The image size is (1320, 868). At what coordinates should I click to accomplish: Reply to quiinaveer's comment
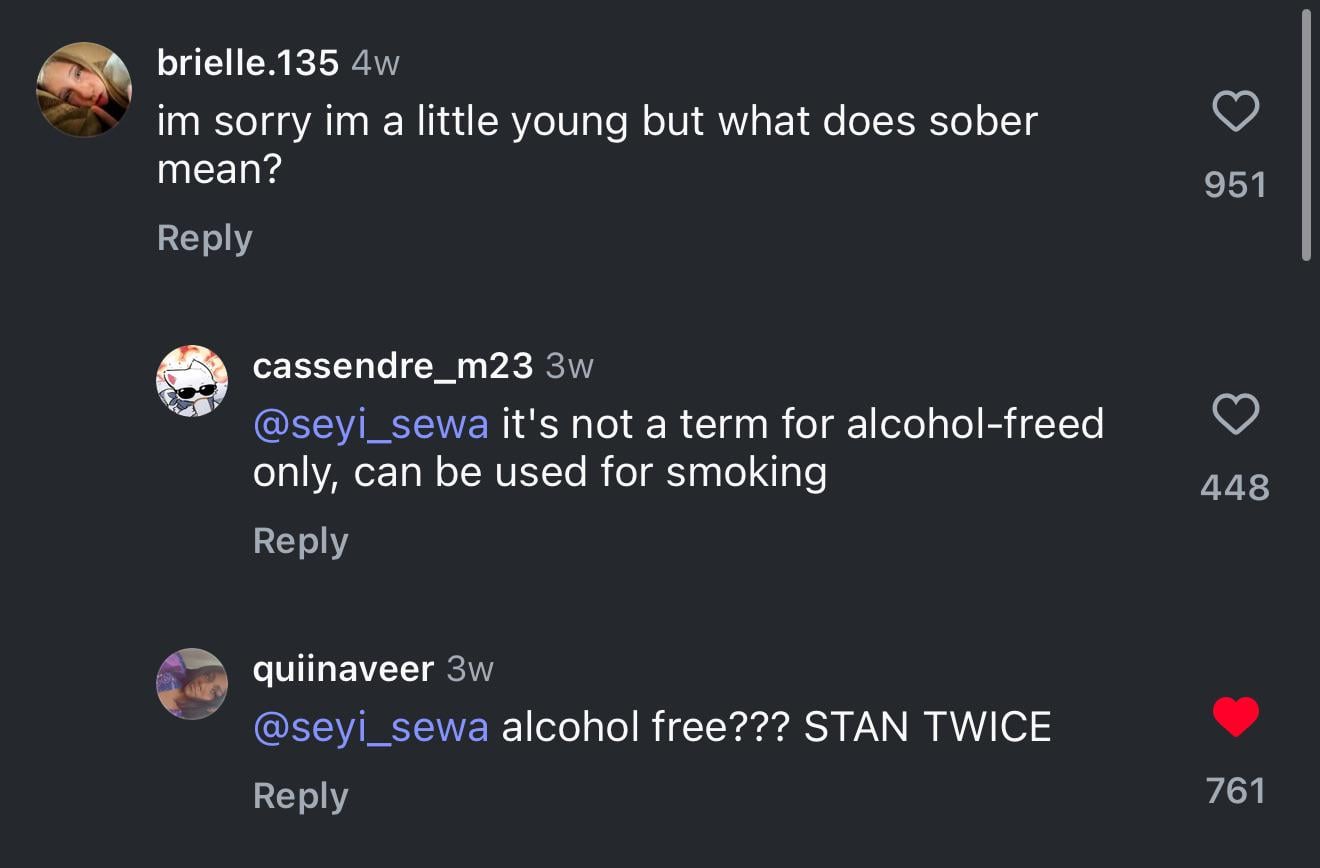click(x=301, y=796)
